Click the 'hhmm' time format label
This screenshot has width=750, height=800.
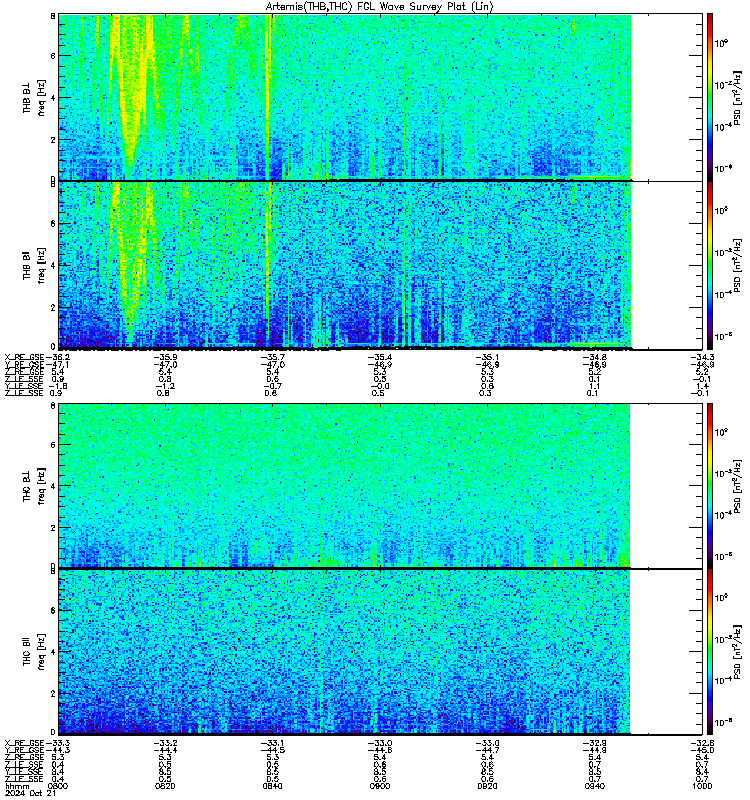[x=17, y=786]
